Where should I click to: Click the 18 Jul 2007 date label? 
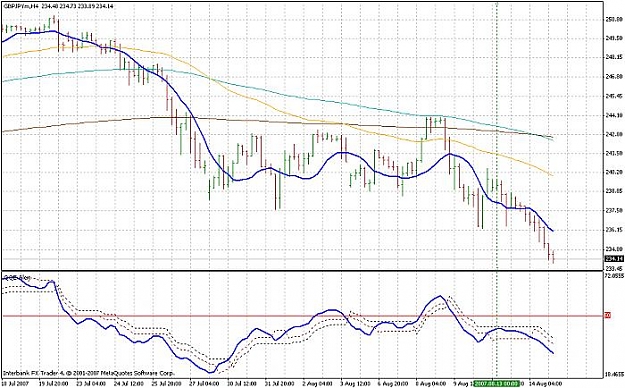point(14,383)
